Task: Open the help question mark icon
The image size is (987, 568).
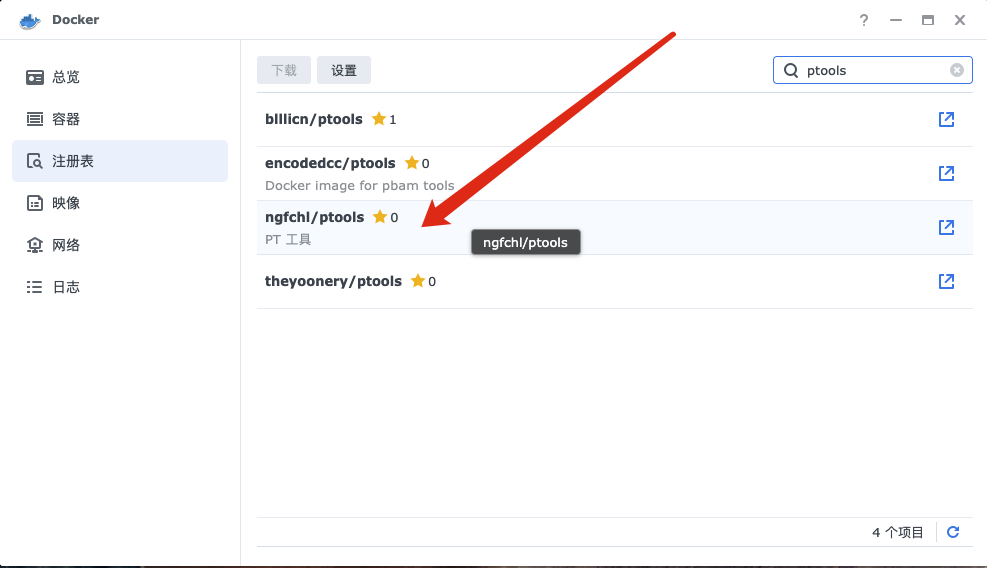Action: pos(864,20)
